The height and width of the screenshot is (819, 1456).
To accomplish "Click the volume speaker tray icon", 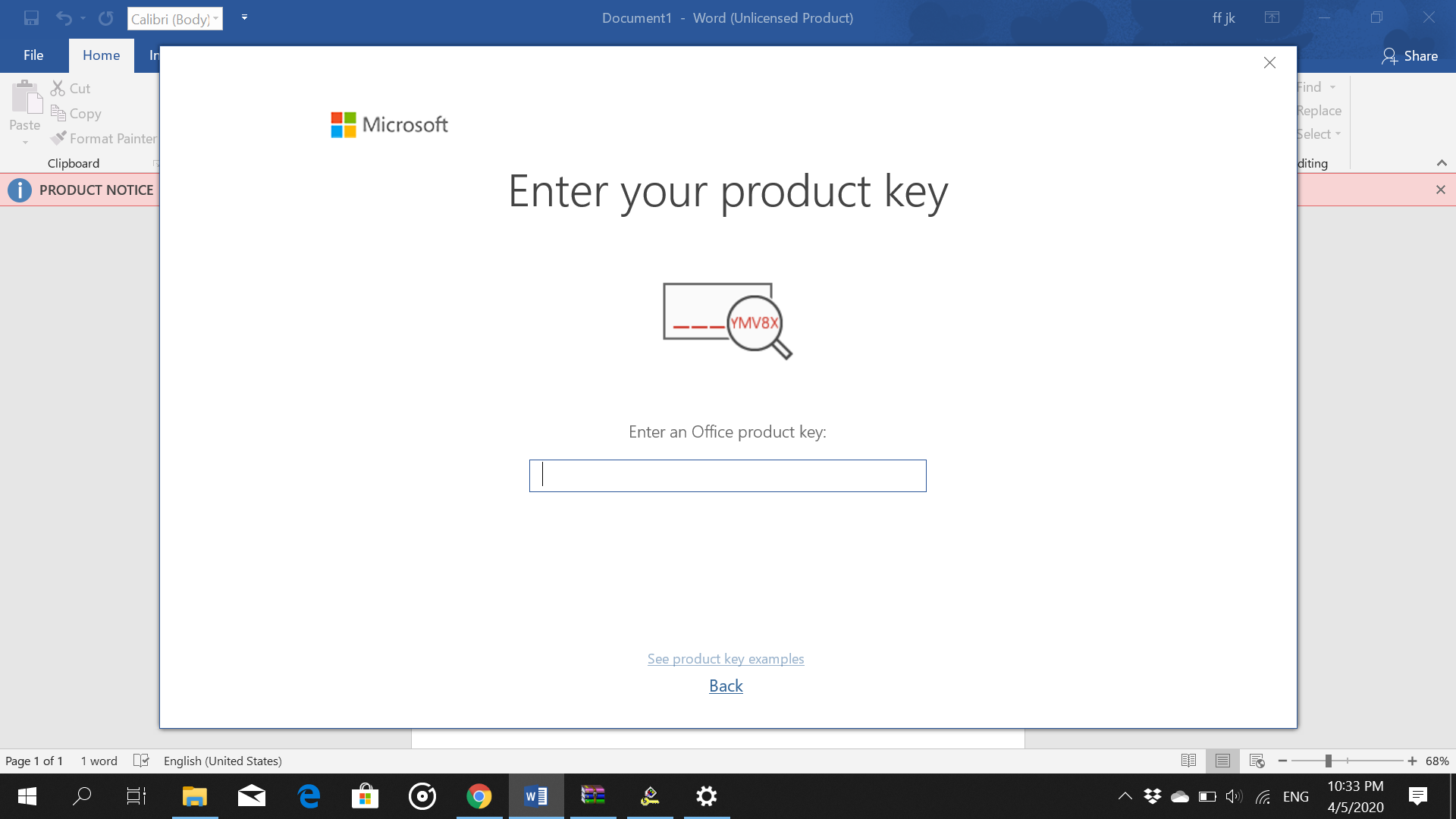I will pyautogui.click(x=1234, y=796).
